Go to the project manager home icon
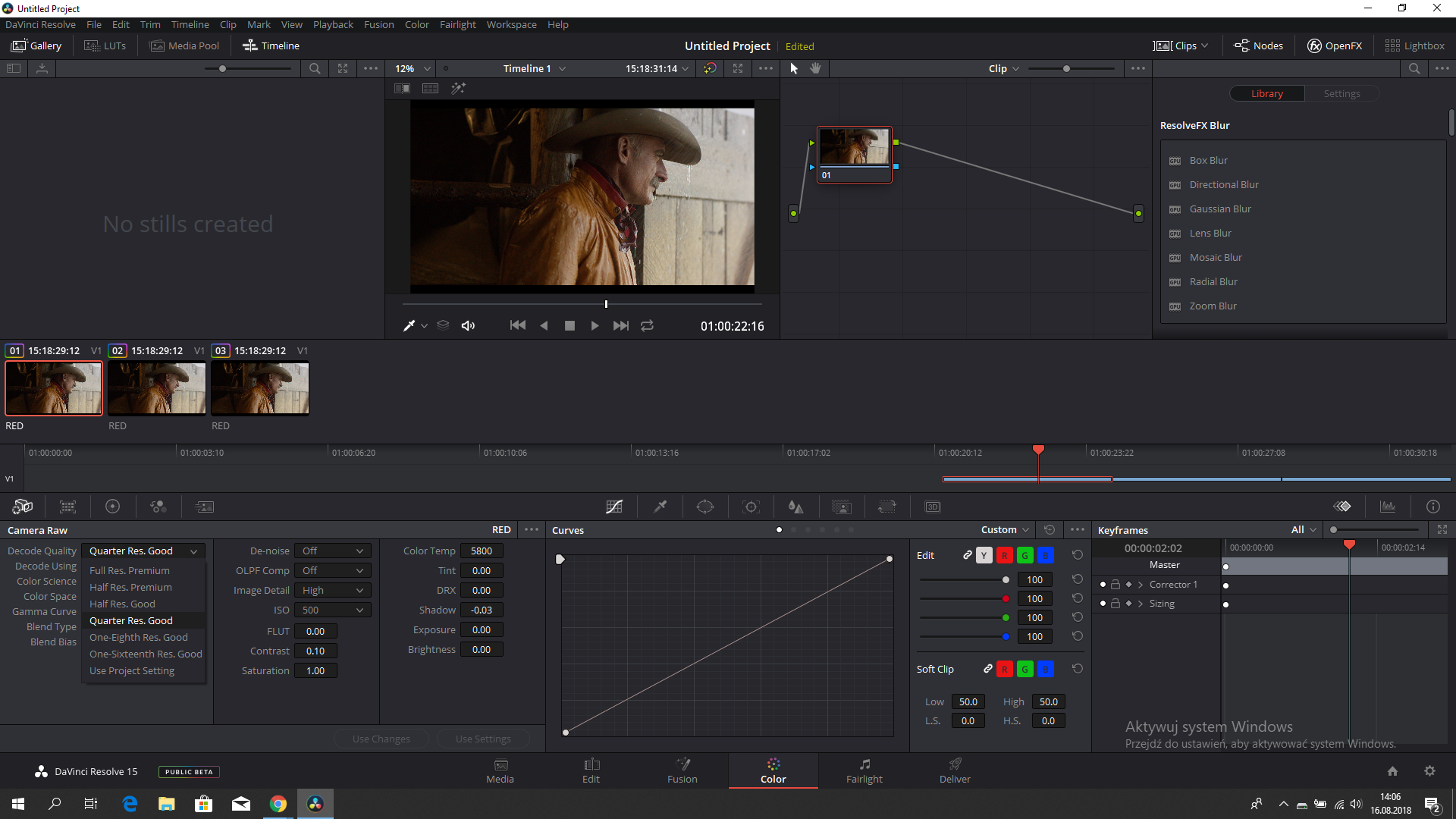The image size is (1456, 819). pyautogui.click(x=1392, y=771)
